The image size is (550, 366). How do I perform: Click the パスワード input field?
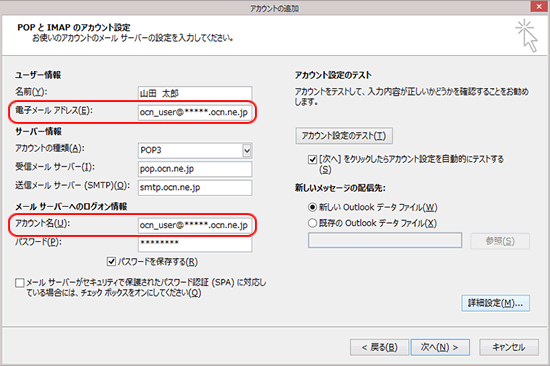(195, 244)
